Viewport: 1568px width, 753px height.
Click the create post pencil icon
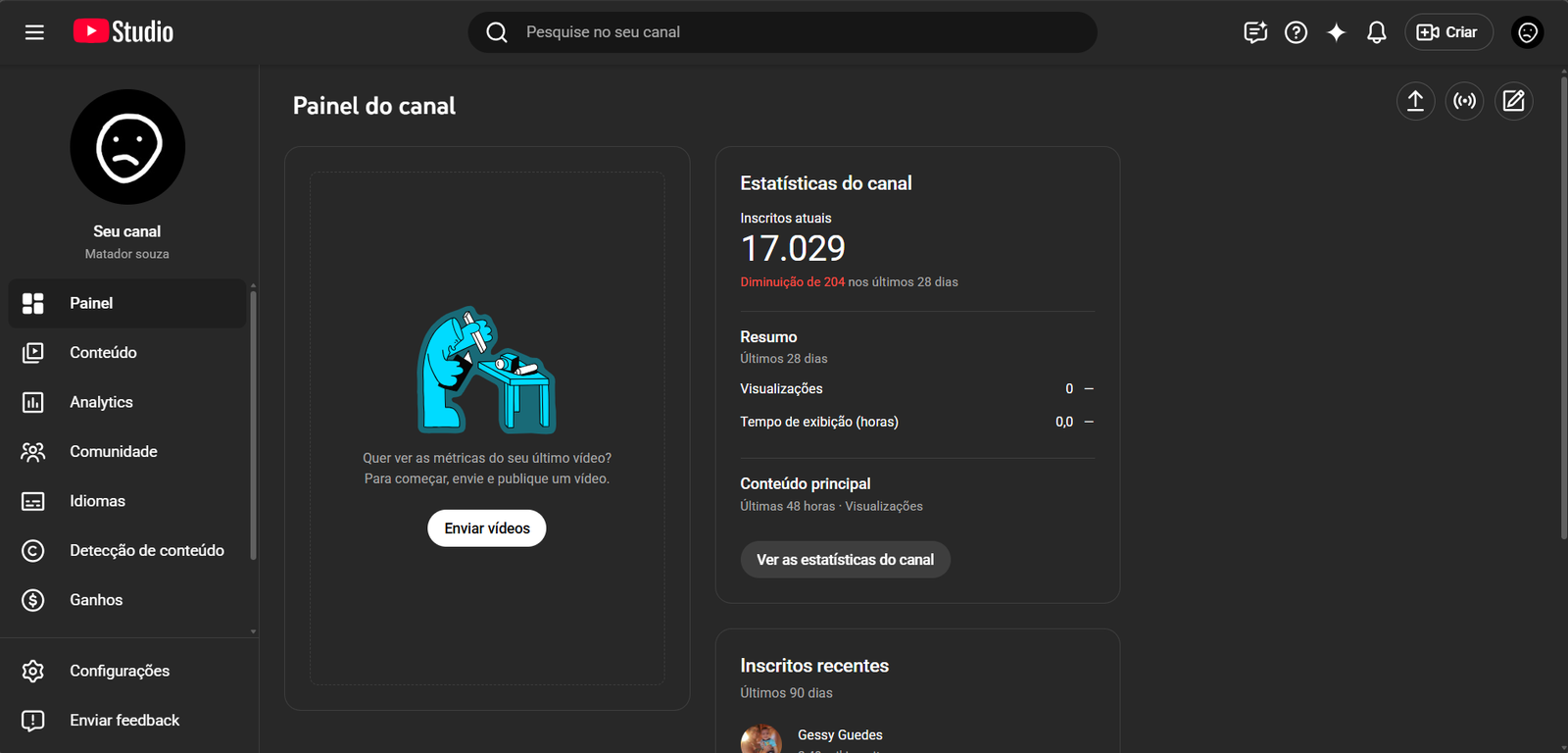(1513, 101)
